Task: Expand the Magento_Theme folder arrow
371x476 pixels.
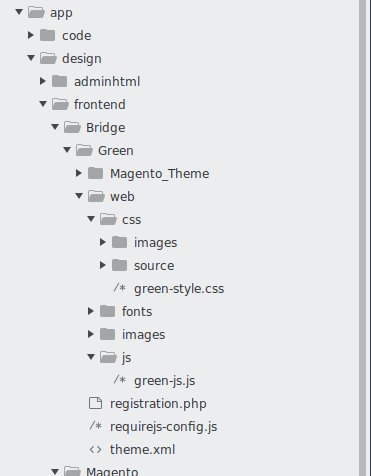Action: point(79,173)
